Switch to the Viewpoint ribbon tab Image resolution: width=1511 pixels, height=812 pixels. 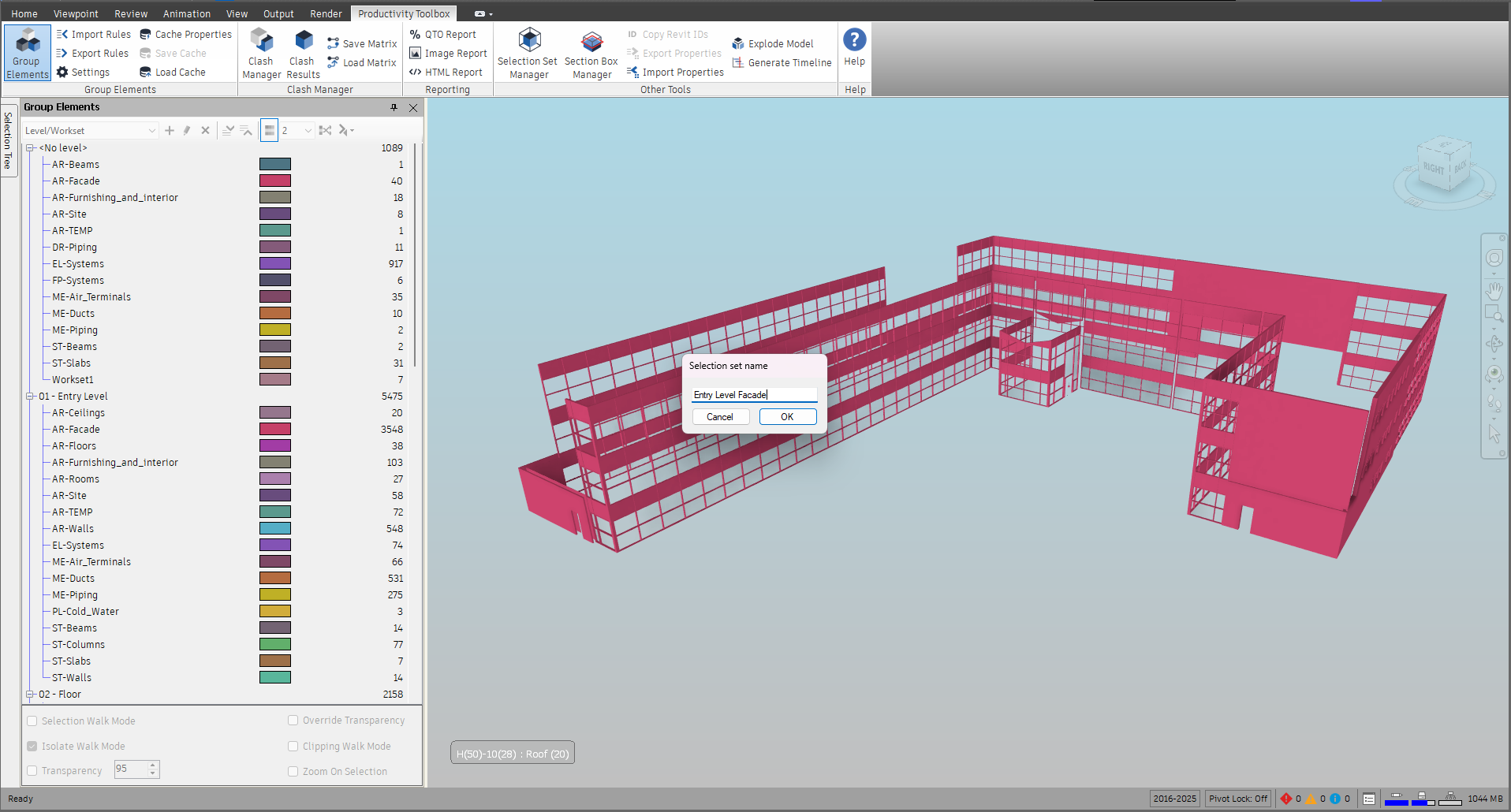76,14
